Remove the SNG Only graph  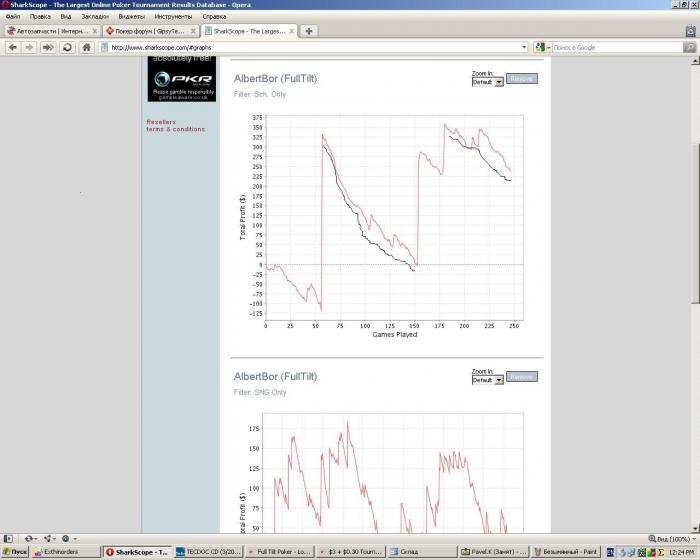tap(521, 376)
